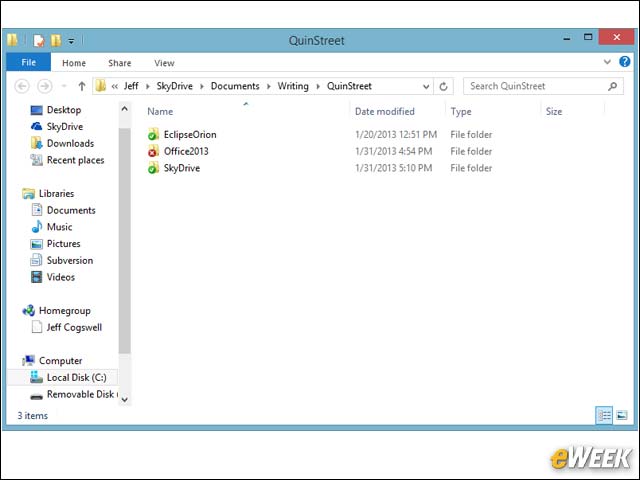The width and height of the screenshot is (640, 480).
Task: Click the SkyDrive folder synced icon in list
Action: pos(153,168)
